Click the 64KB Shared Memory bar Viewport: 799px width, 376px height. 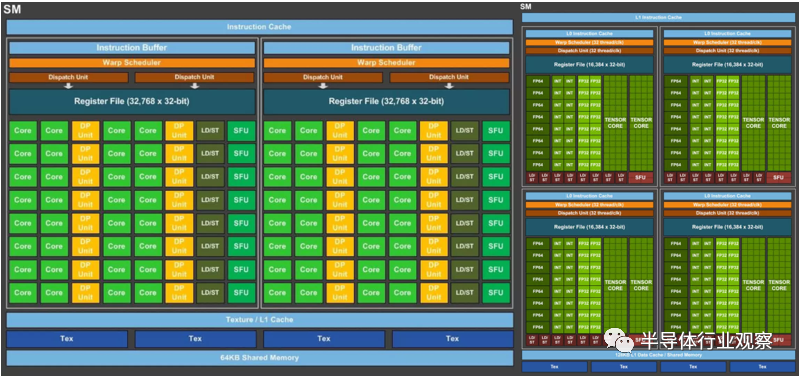259,358
